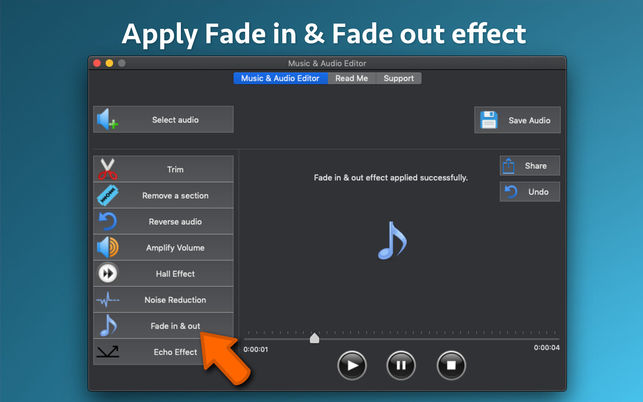Click the floppy disk Save Audio icon
Viewport: 643px width, 402px height.
click(489, 120)
